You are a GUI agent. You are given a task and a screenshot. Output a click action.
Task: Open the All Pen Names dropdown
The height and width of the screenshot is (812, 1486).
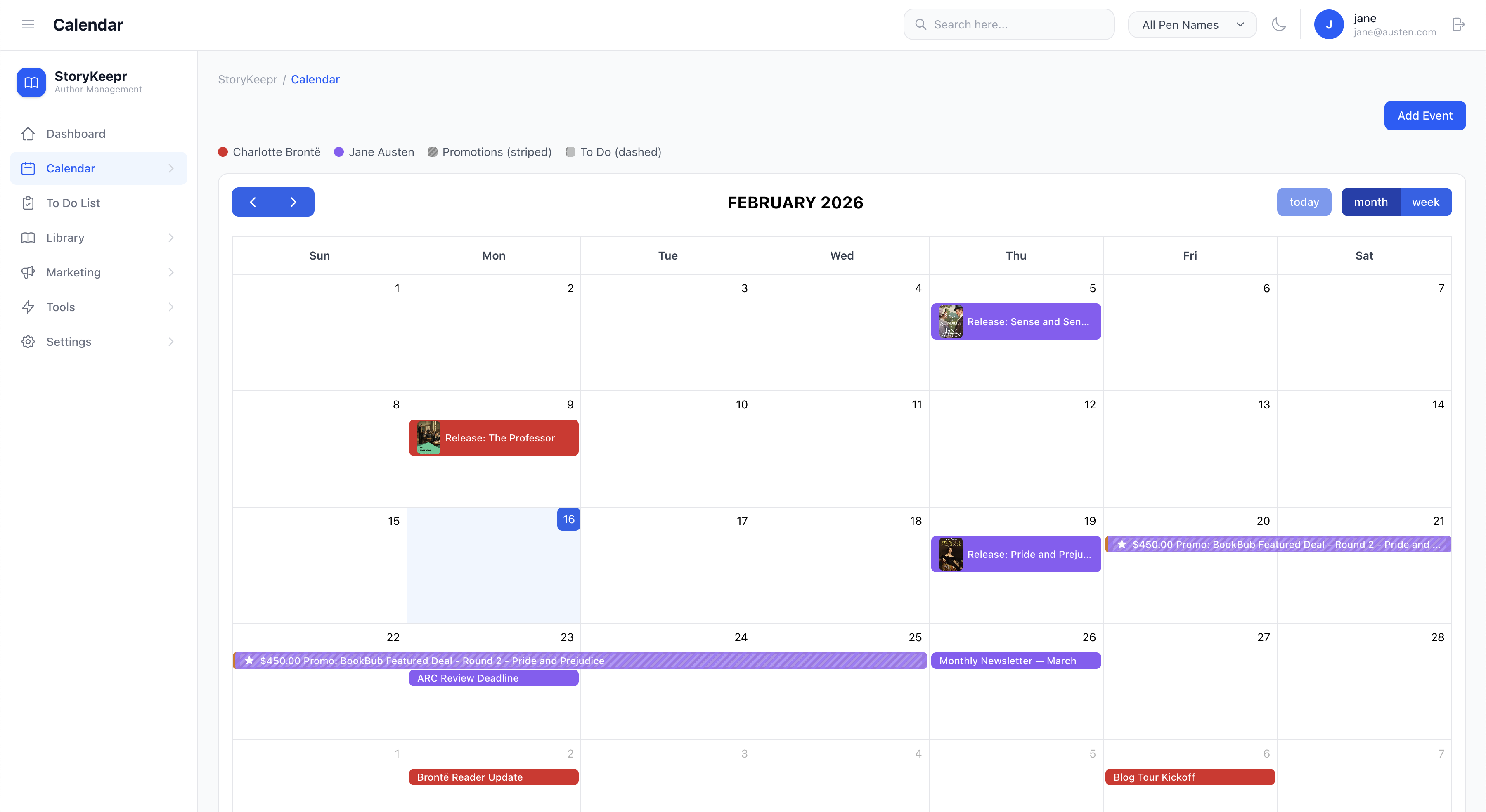click(x=1192, y=24)
